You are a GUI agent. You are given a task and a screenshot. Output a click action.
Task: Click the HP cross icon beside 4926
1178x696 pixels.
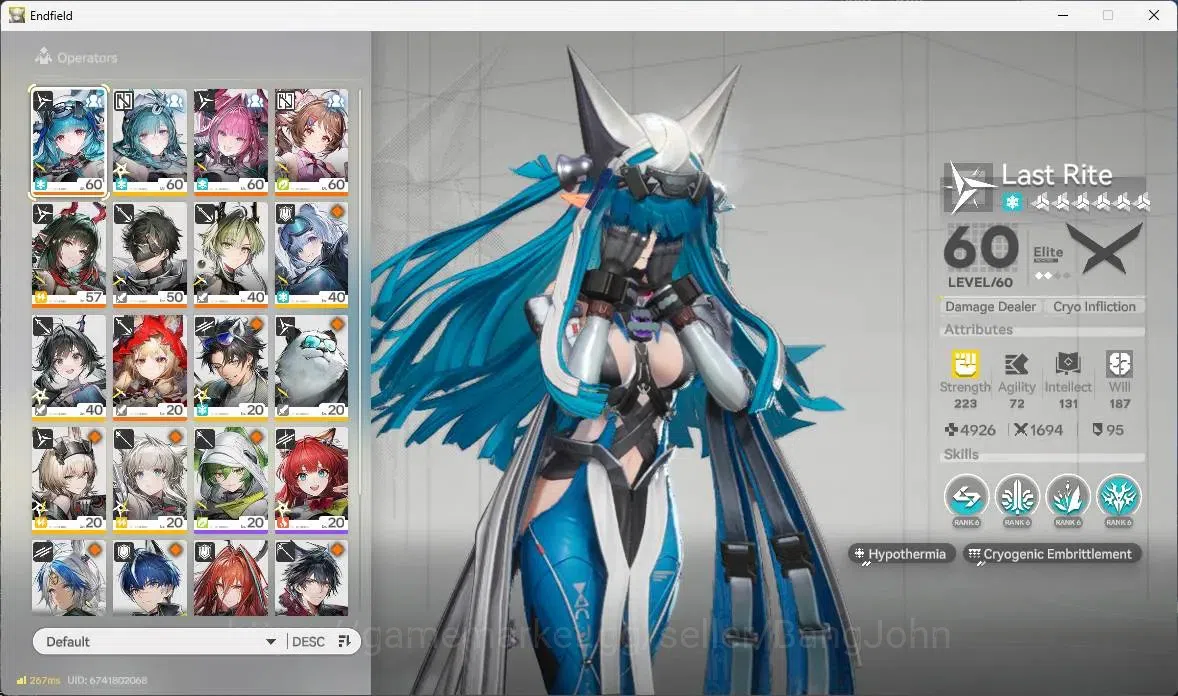pos(951,430)
